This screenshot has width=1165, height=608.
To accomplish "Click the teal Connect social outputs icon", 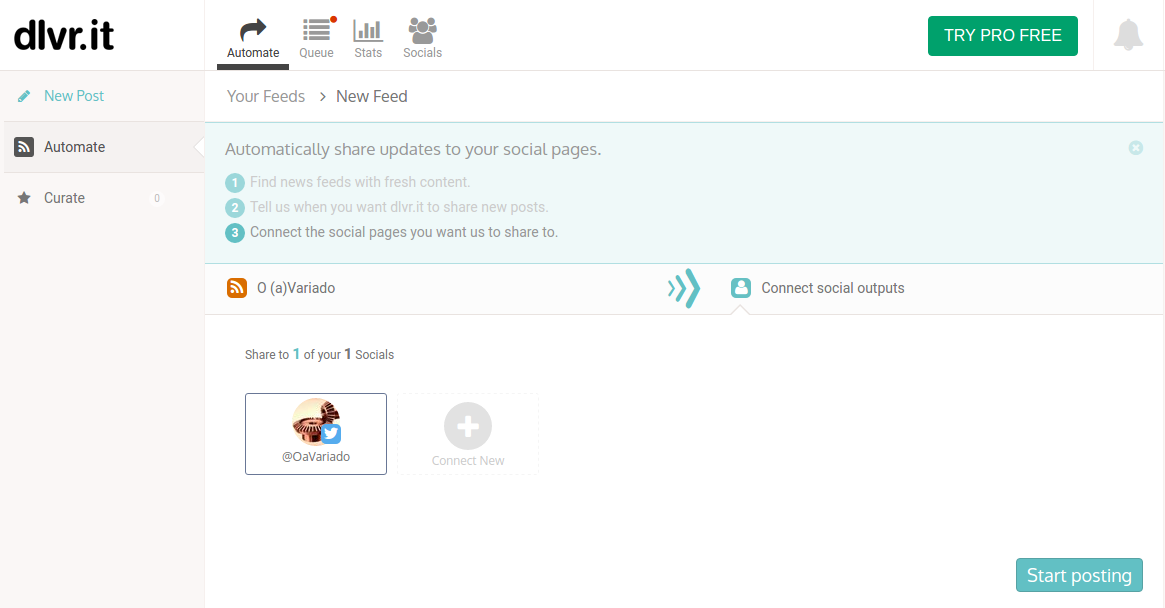I will pyautogui.click(x=741, y=288).
